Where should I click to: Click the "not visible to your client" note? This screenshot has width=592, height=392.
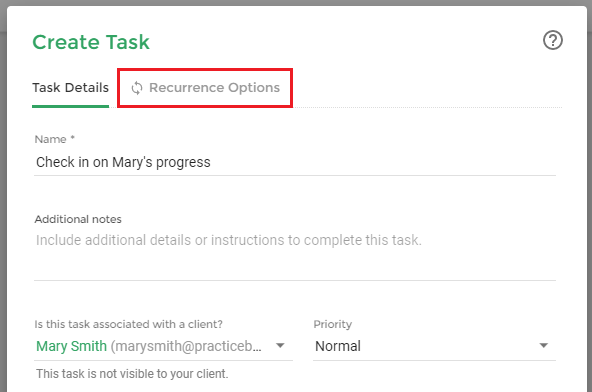[132, 374]
